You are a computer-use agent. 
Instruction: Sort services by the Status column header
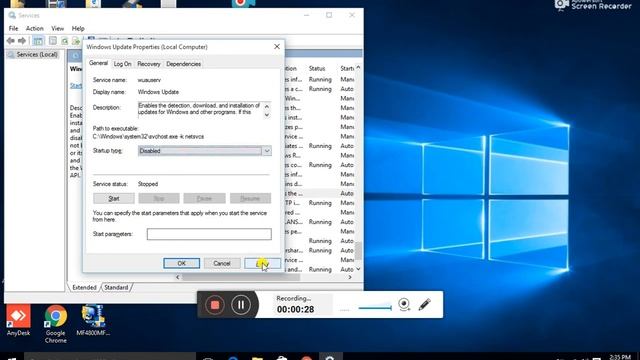click(x=317, y=68)
